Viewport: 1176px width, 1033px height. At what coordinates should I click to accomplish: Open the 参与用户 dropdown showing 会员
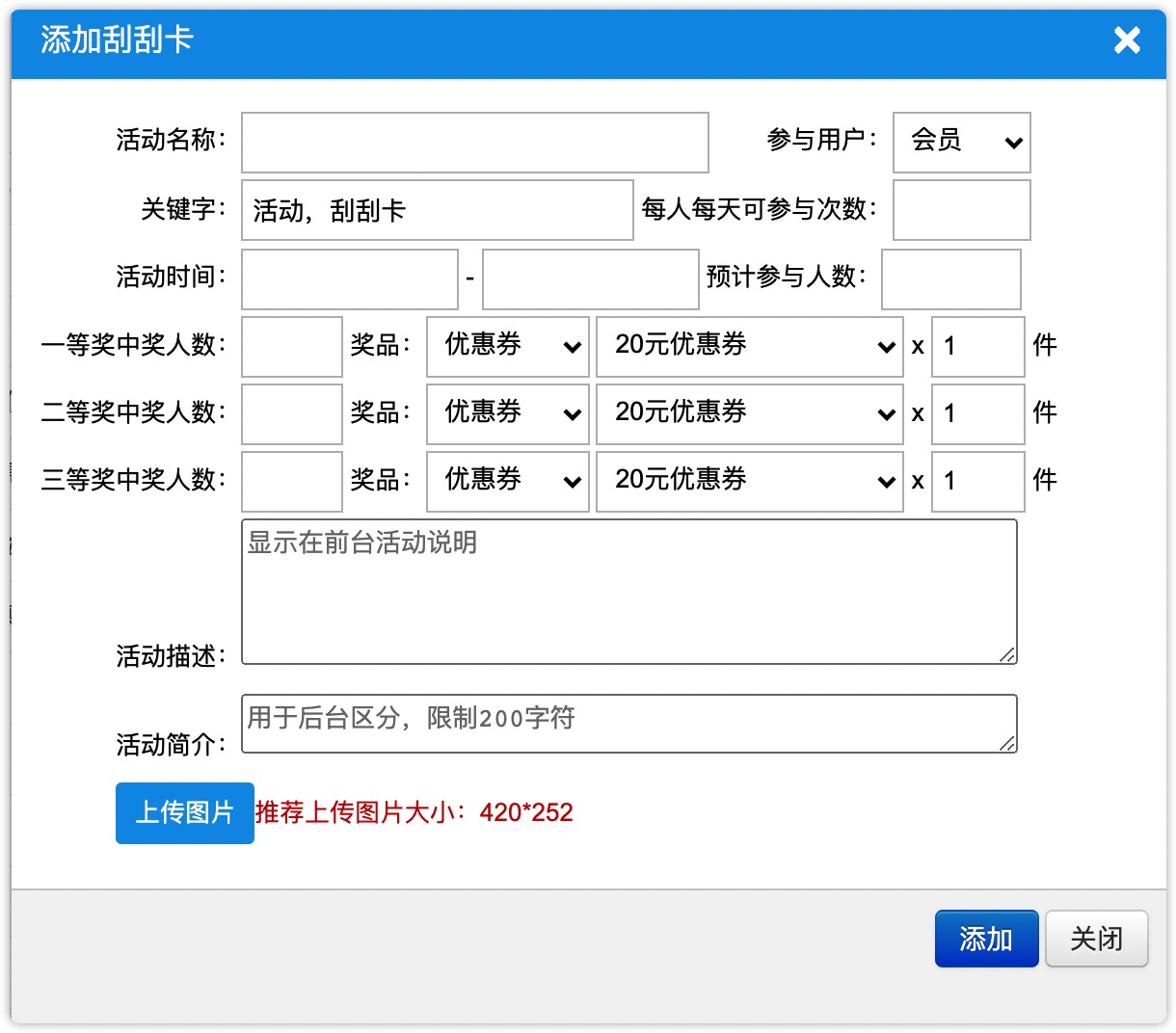[x=961, y=143]
